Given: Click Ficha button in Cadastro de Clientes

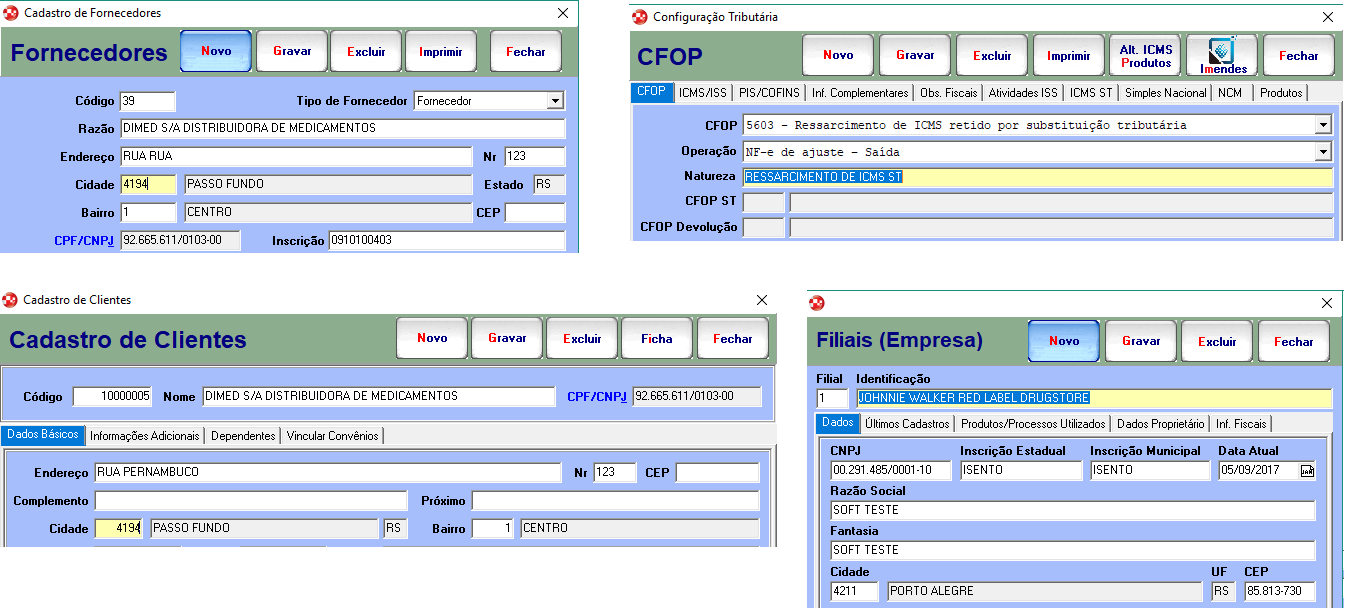Looking at the screenshot, I should [657, 338].
